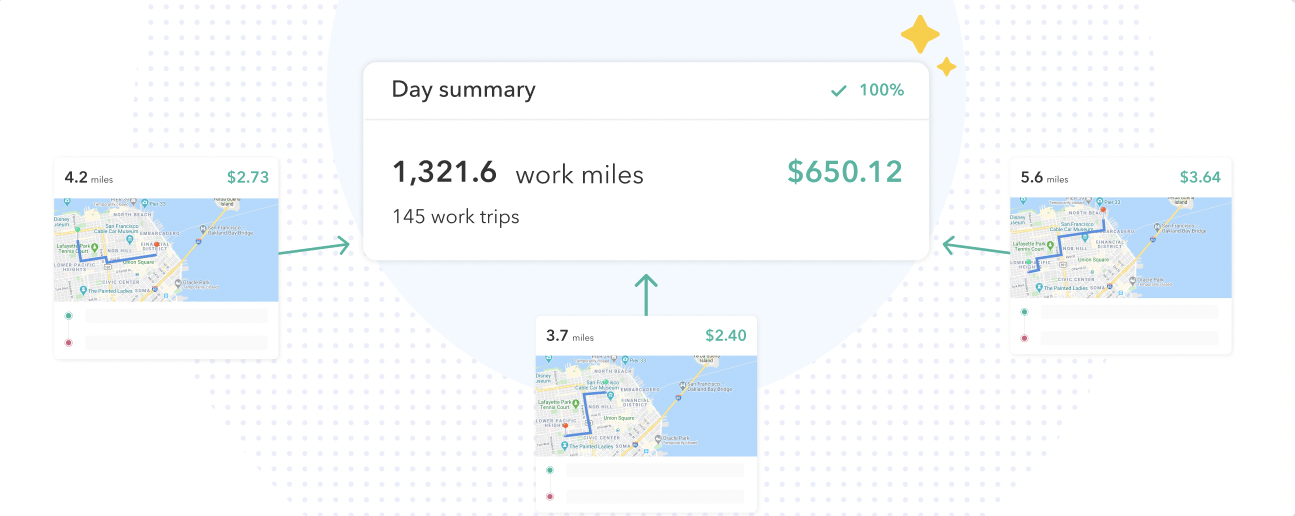Select the Day summary heading
The image size is (1295, 516).
point(463,90)
